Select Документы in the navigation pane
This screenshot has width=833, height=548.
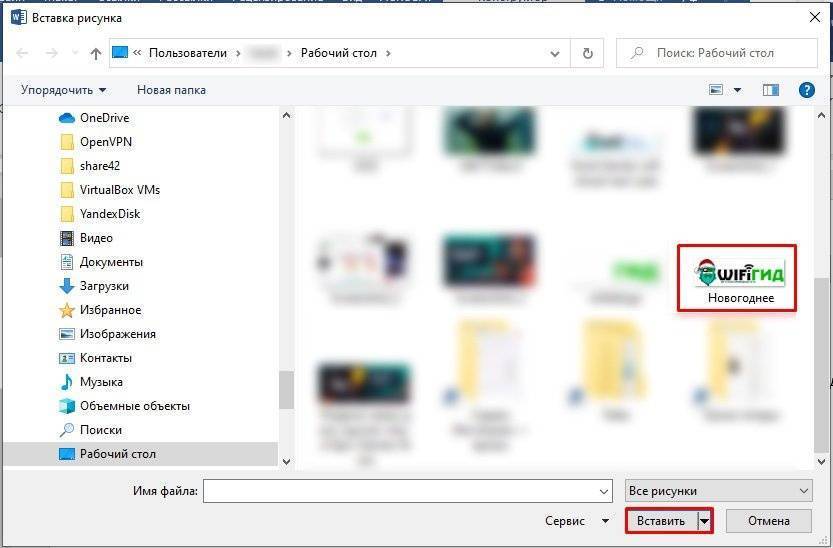(101, 262)
